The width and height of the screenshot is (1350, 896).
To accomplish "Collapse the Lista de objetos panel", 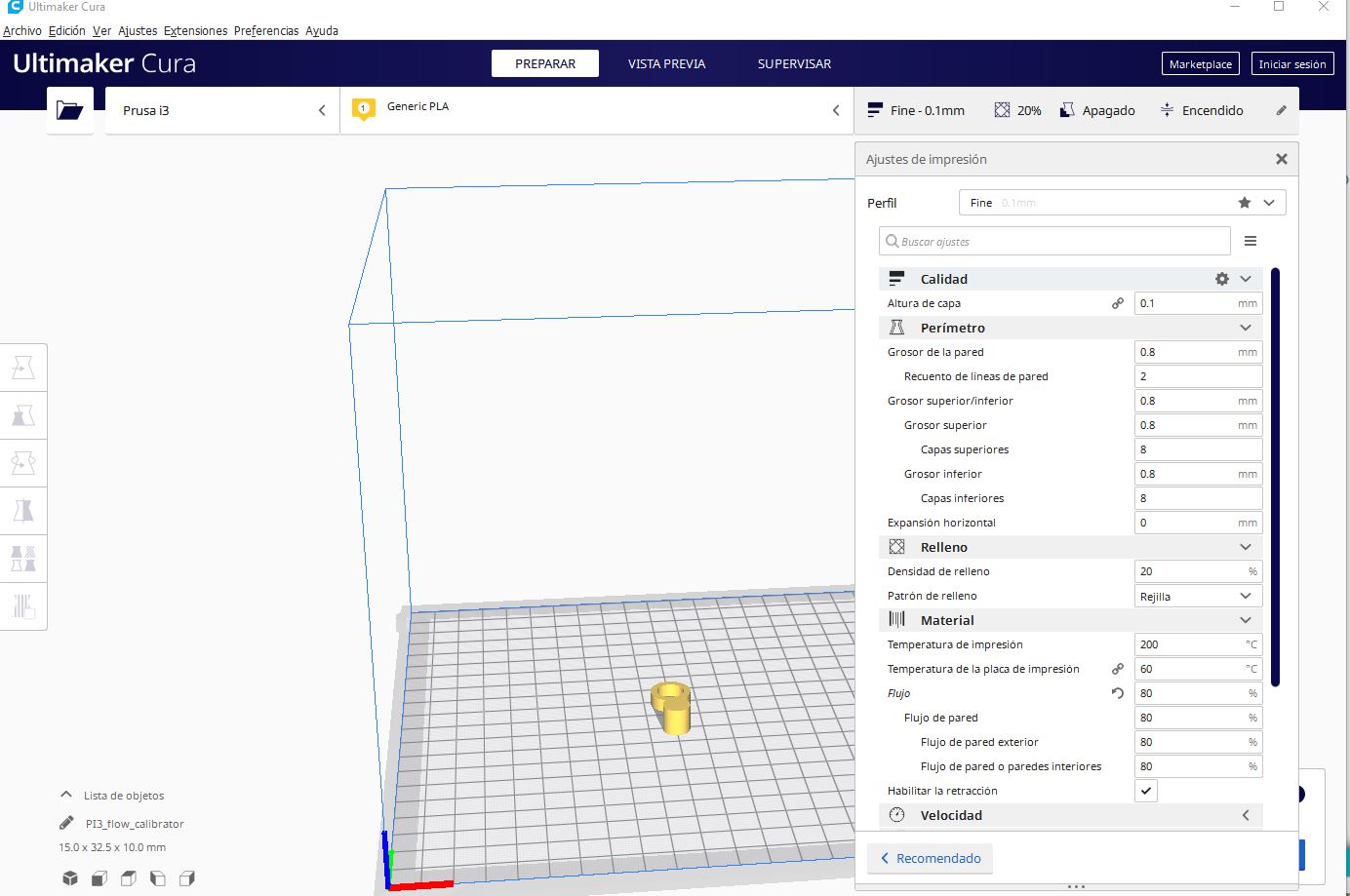I will coord(66,795).
